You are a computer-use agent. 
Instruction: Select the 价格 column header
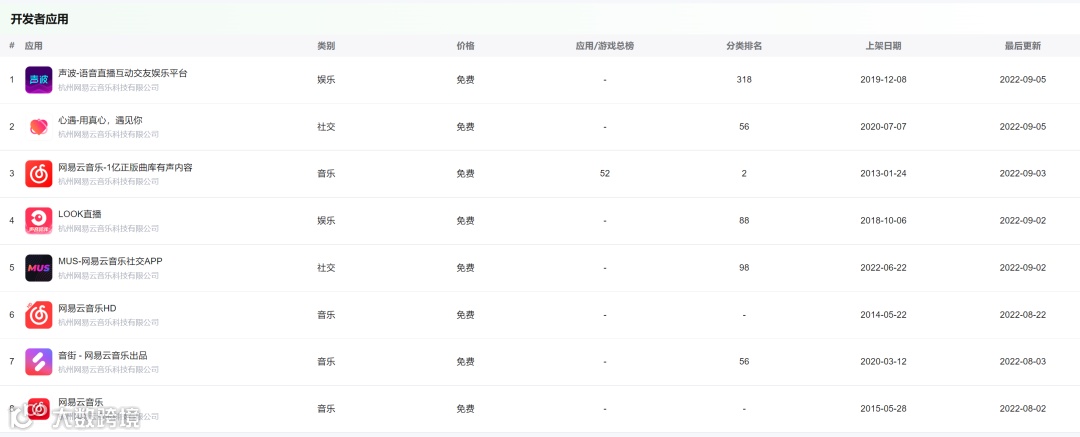[466, 46]
